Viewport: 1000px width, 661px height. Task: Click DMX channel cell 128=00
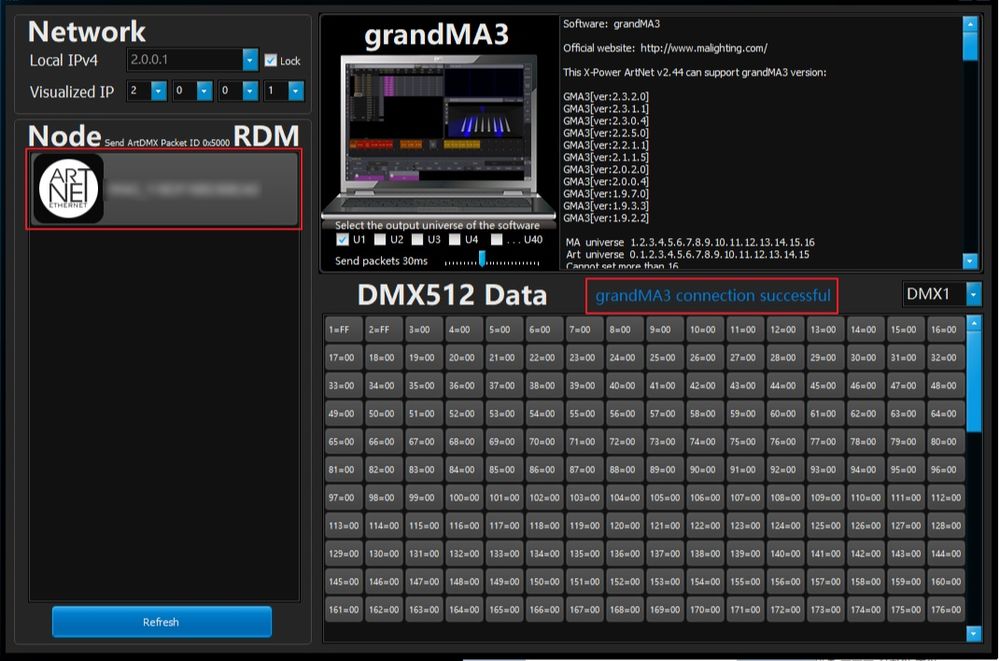point(946,526)
